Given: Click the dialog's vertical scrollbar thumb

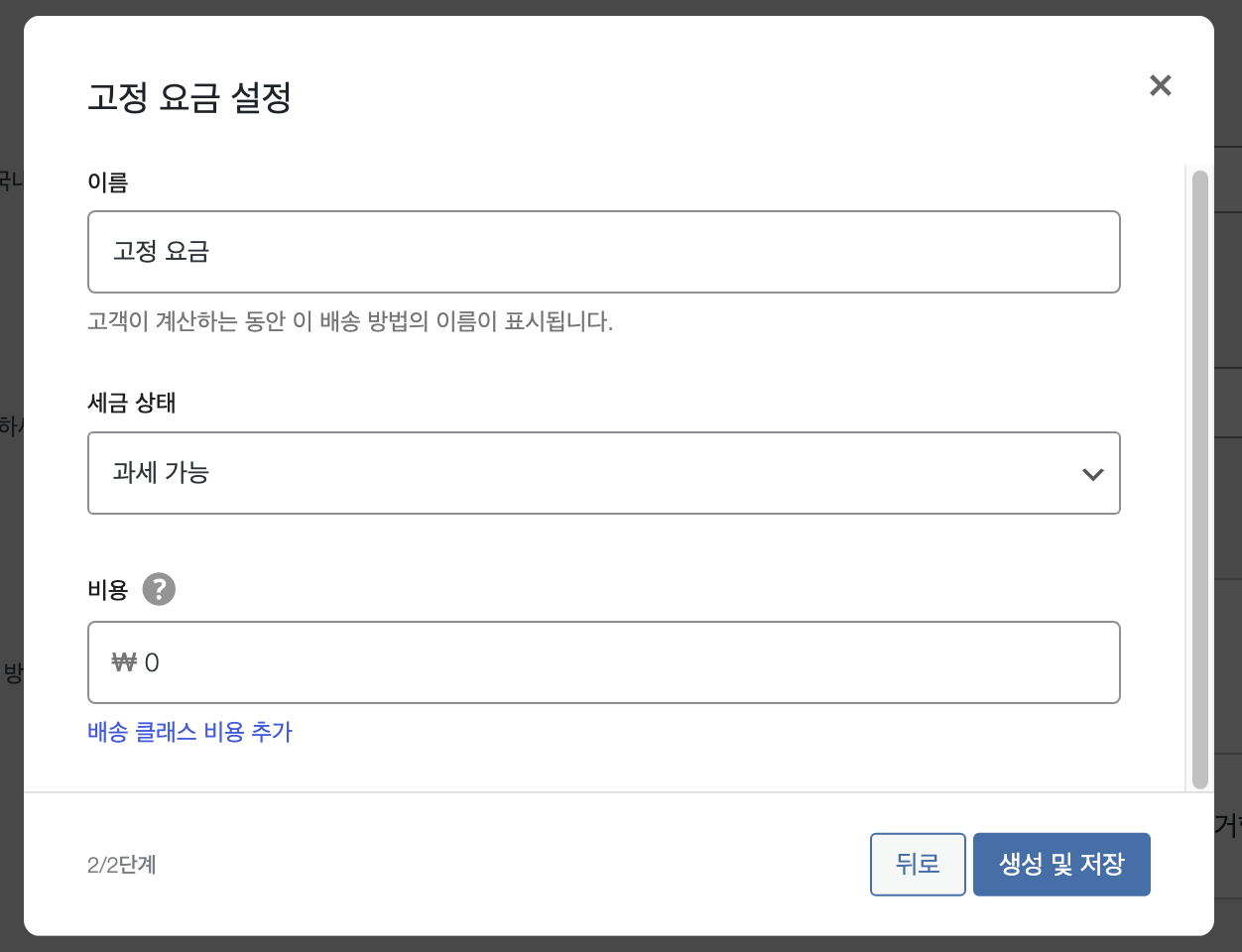Looking at the screenshot, I should click(1200, 480).
